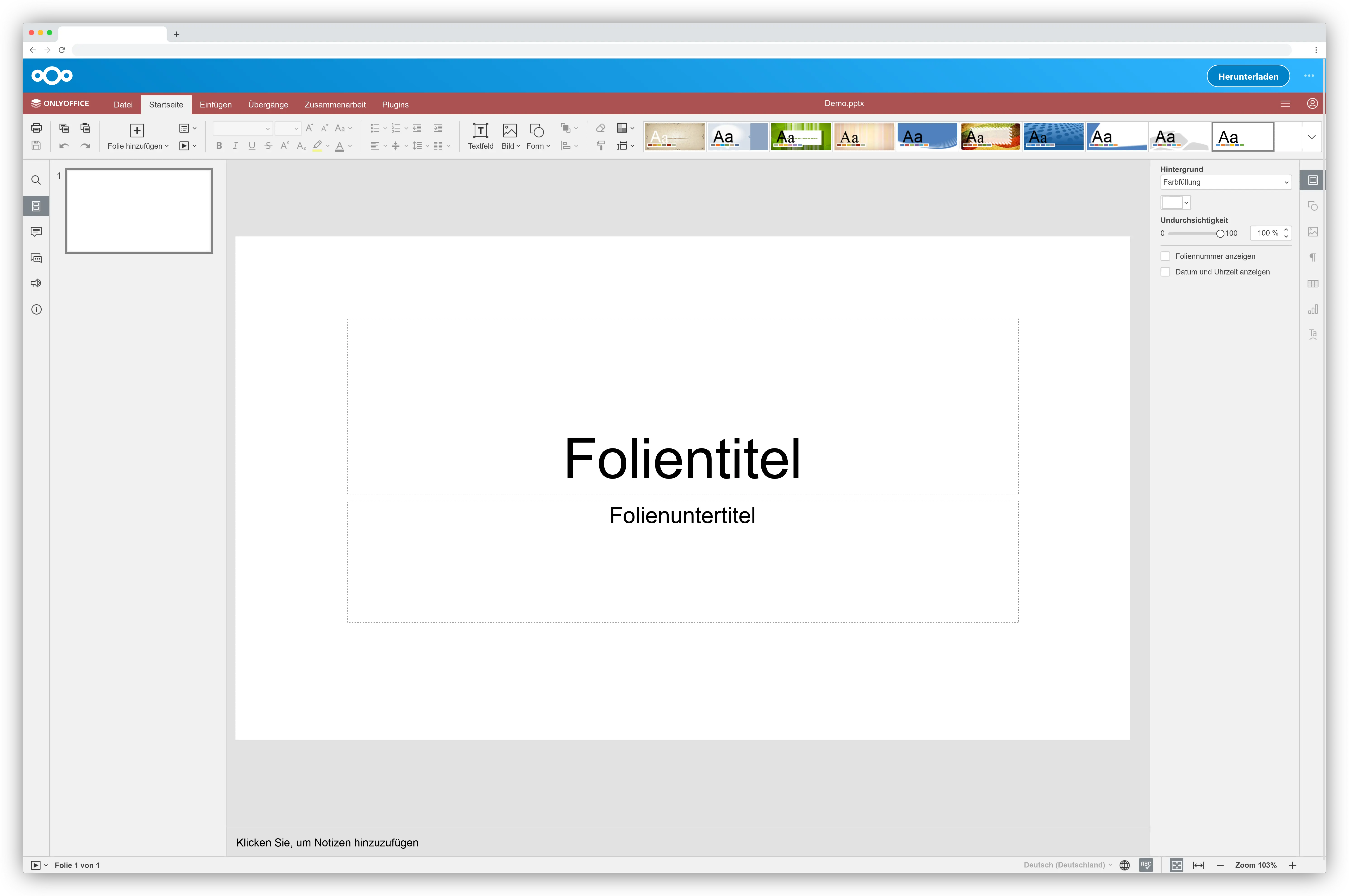Click notes area Klicken Sie, um Notizen hinzuzufügen
Screen dimensions: 1349x896
coord(327,842)
